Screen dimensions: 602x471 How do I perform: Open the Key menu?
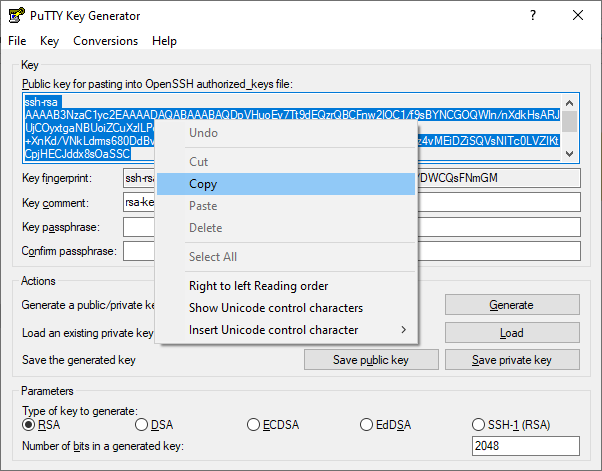[49, 41]
